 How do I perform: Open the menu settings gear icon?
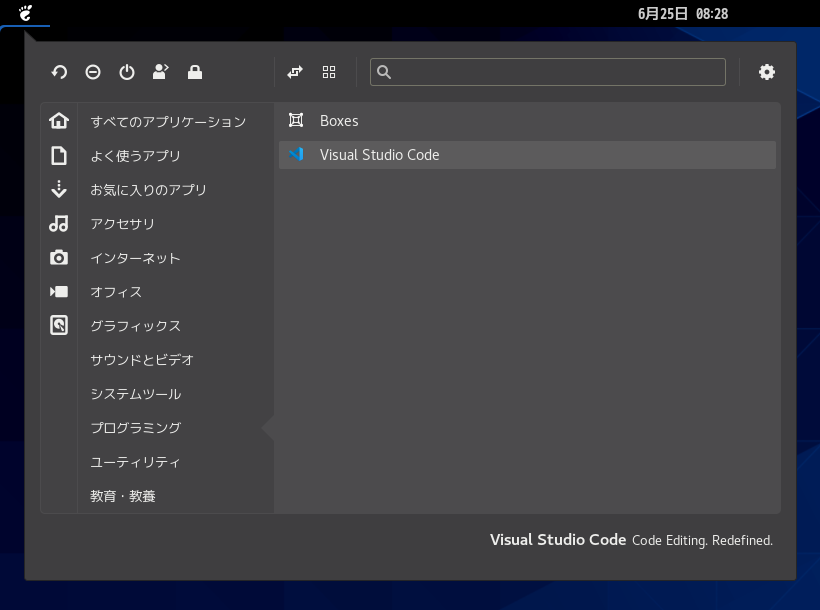click(767, 72)
